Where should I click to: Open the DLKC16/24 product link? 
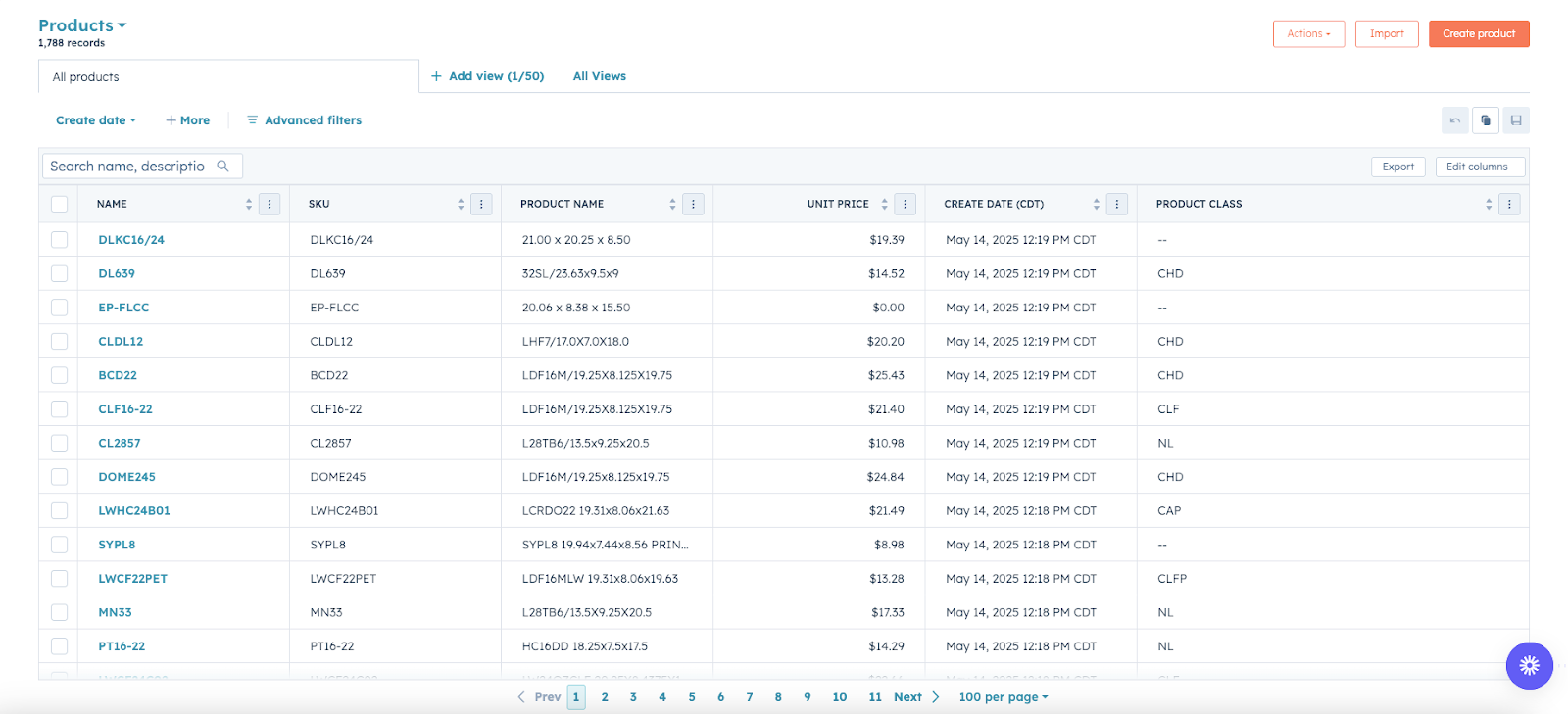[131, 240]
